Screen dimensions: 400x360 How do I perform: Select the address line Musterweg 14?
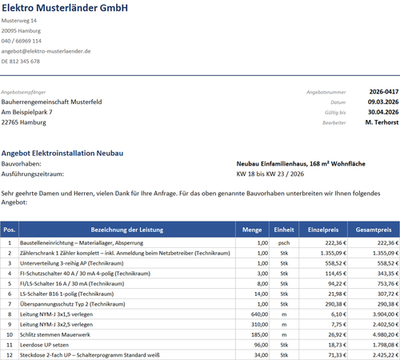pos(19,21)
